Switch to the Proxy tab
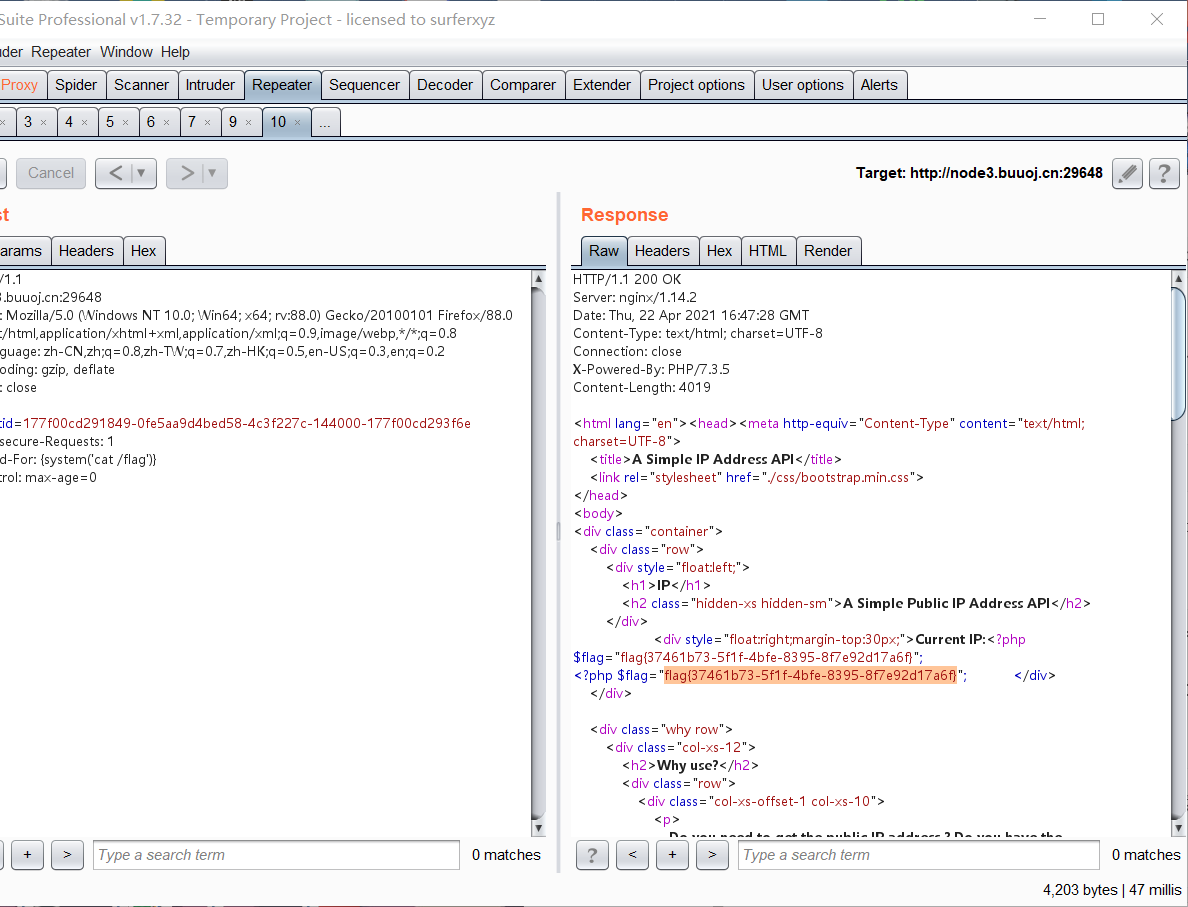The image size is (1188, 907). pos(20,85)
